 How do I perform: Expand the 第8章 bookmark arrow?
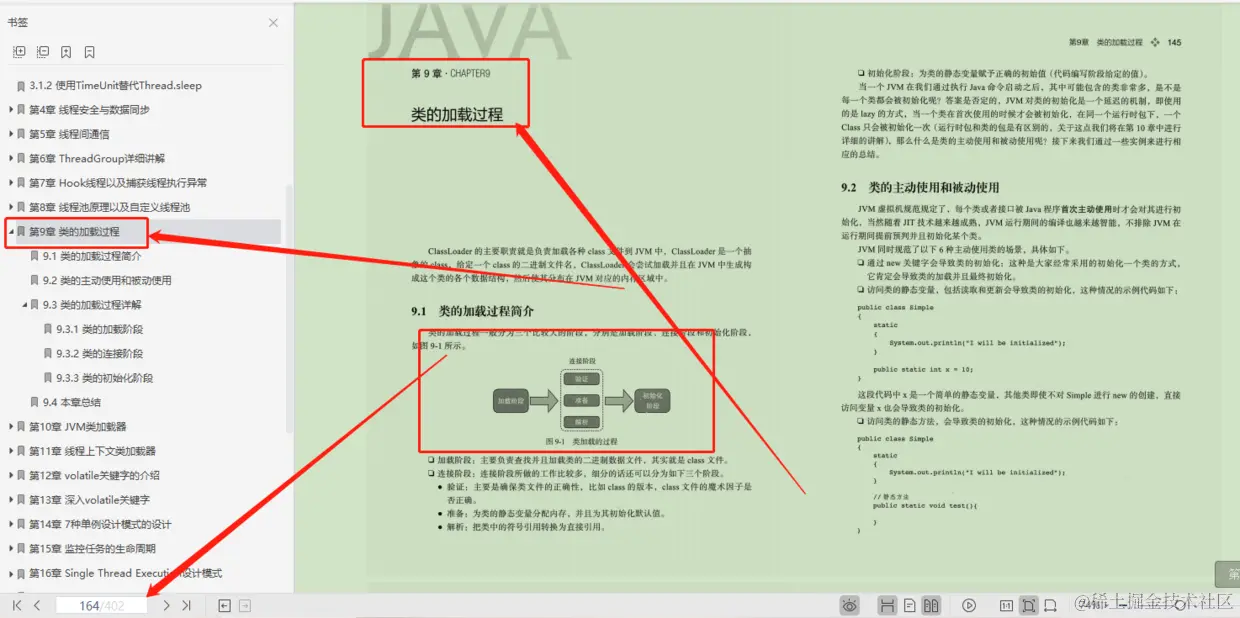tap(10, 207)
